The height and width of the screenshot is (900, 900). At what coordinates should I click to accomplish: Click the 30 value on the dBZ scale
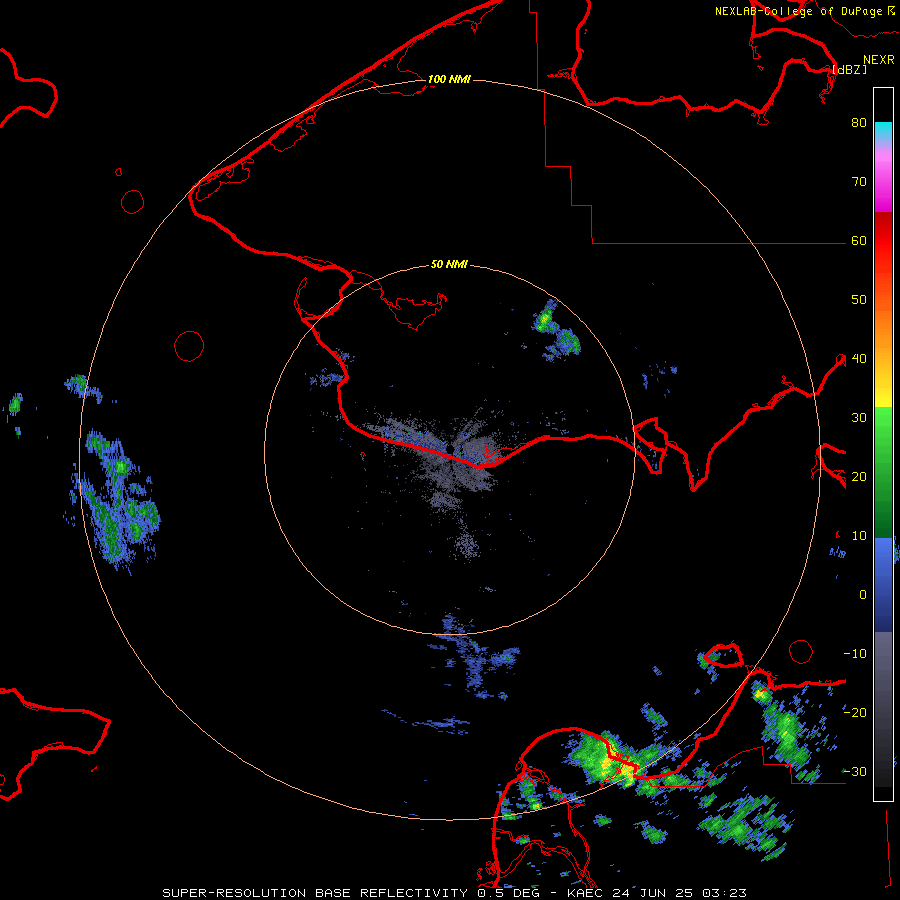click(859, 418)
